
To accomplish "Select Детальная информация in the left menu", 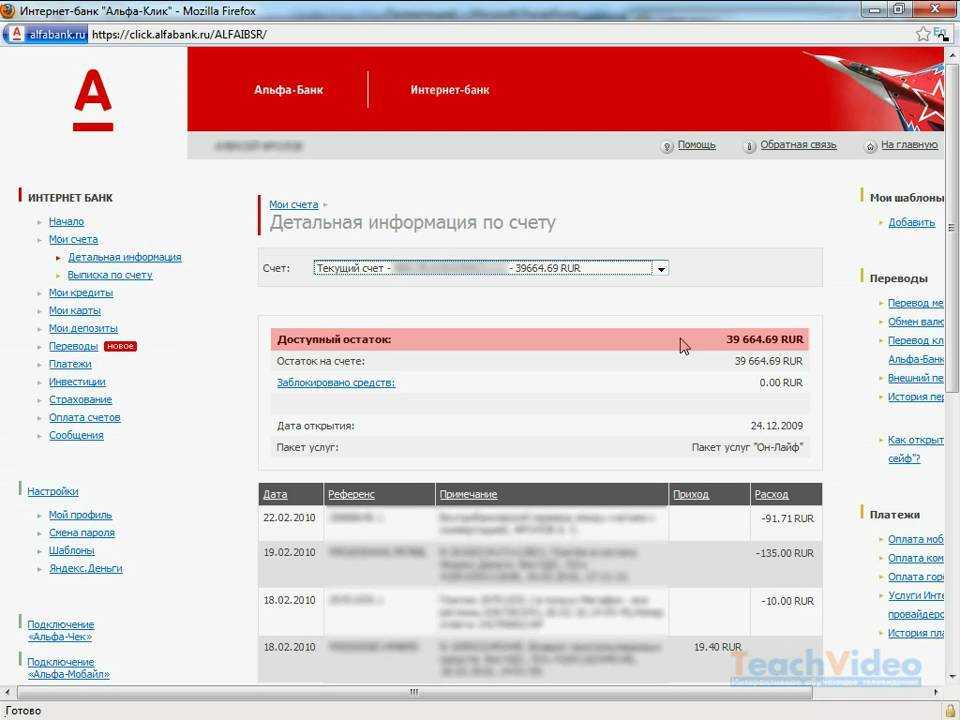I will point(124,257).
